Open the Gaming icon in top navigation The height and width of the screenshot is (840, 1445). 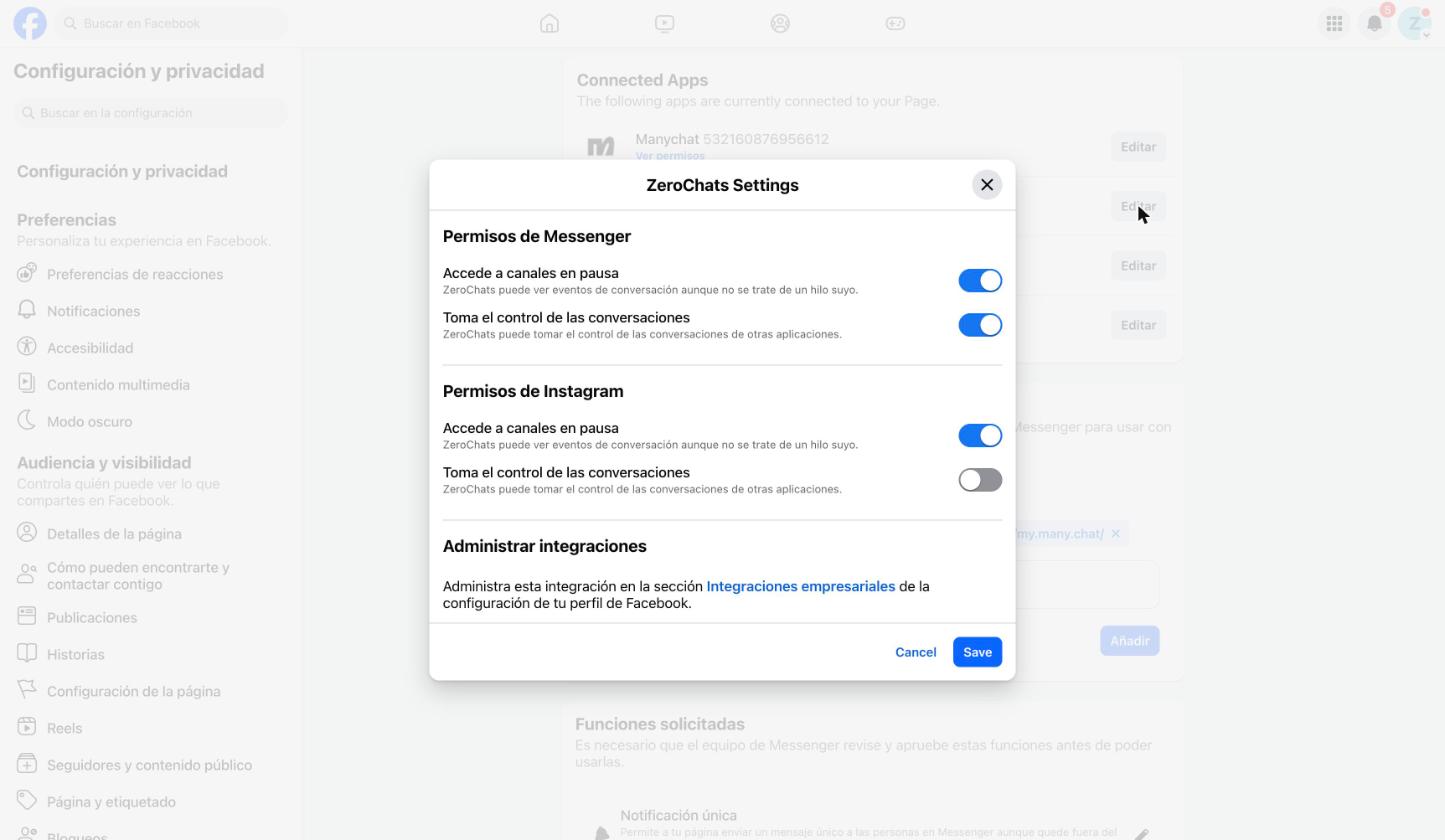(895, 23)
